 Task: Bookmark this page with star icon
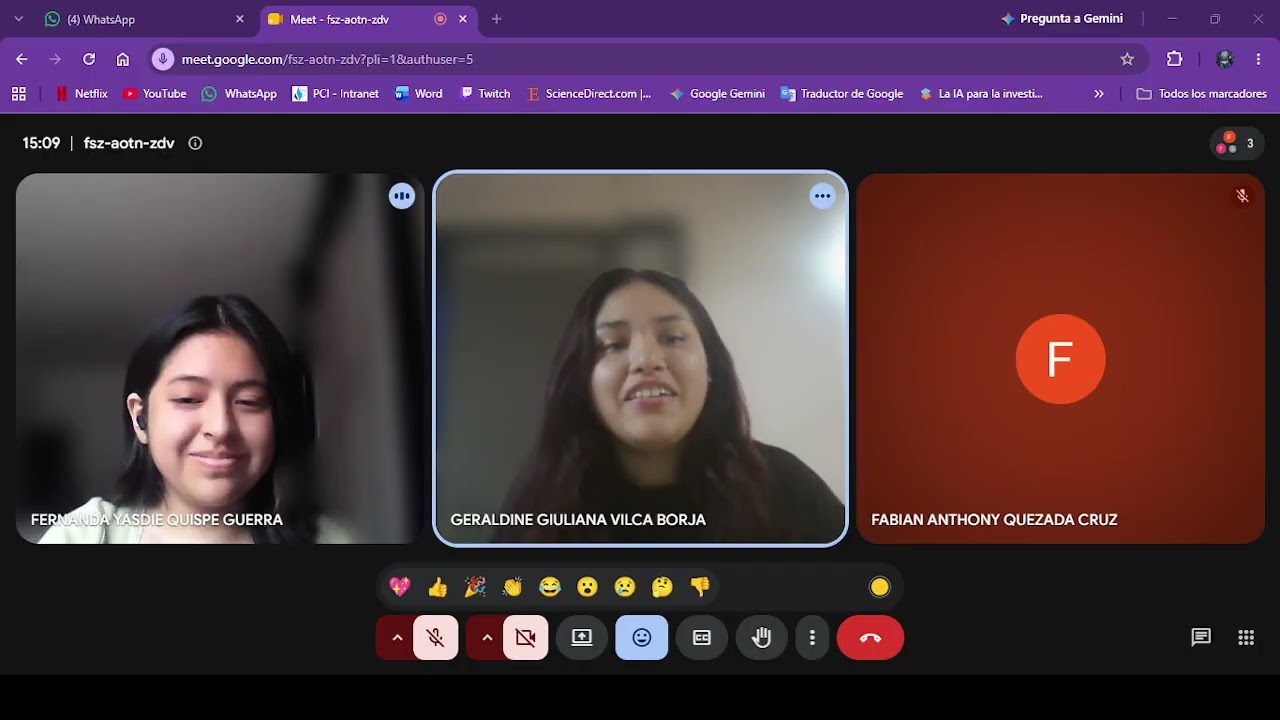point(1127,59)
